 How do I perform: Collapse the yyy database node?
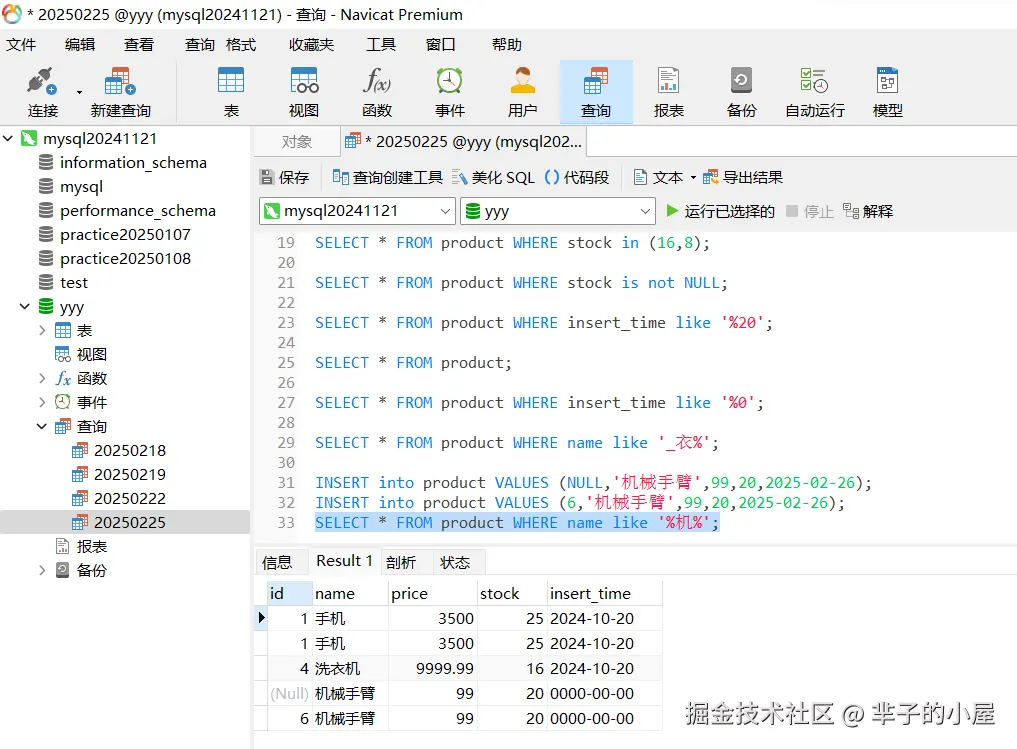25,306
